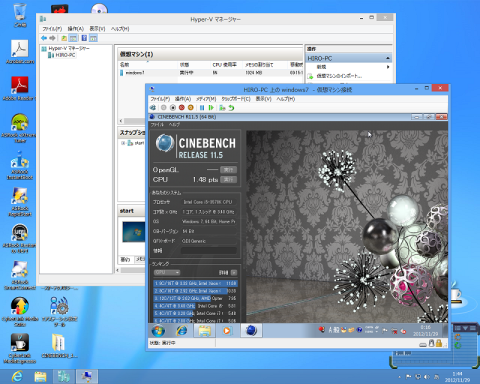Click the Turn Off icon in VM toolbar

(173, 108)
